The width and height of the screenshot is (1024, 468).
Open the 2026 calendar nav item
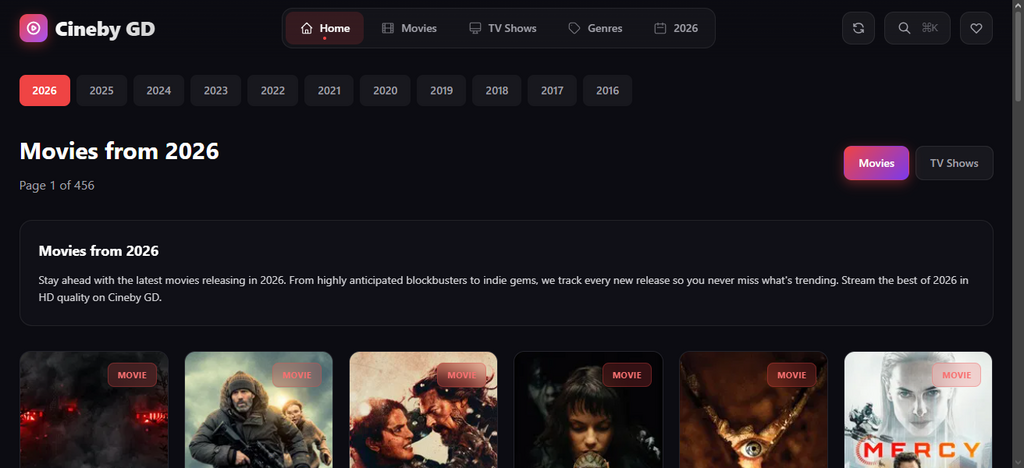(x=676, y=28)
